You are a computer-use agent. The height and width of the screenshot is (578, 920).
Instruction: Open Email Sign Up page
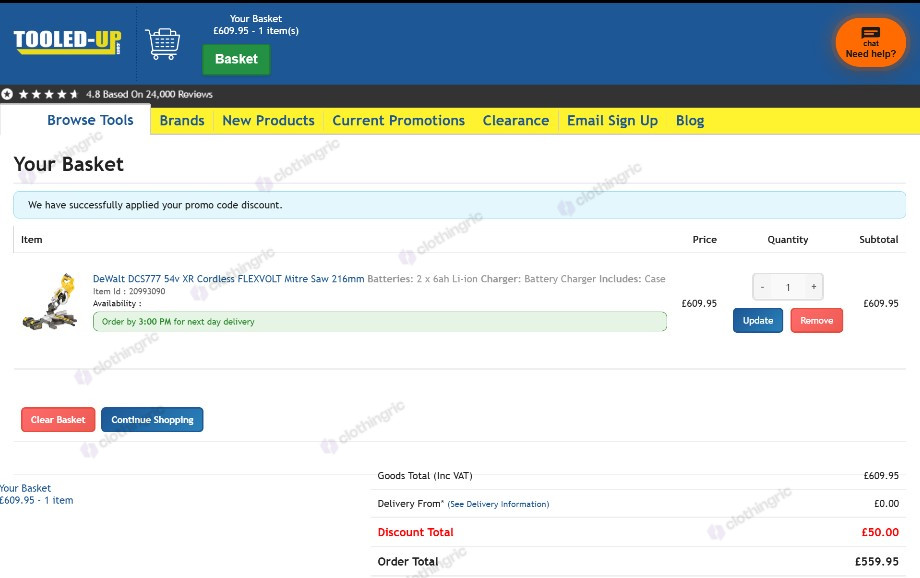(612, 120)
